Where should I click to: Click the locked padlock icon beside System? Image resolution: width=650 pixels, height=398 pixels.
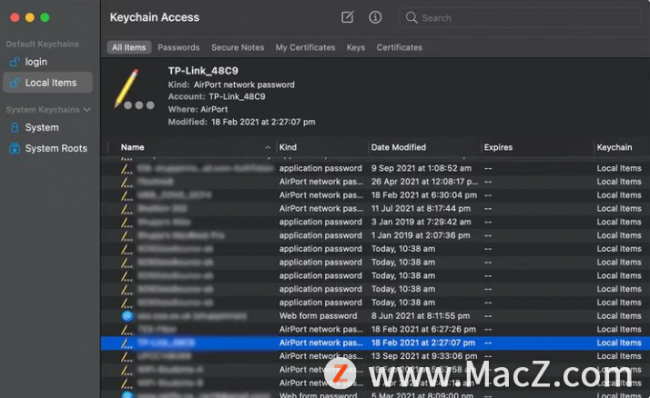coord(15,127)
